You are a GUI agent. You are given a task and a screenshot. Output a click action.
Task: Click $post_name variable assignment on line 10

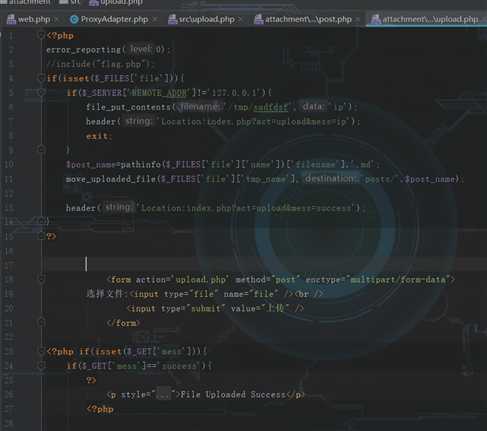[x=91, y=165]
